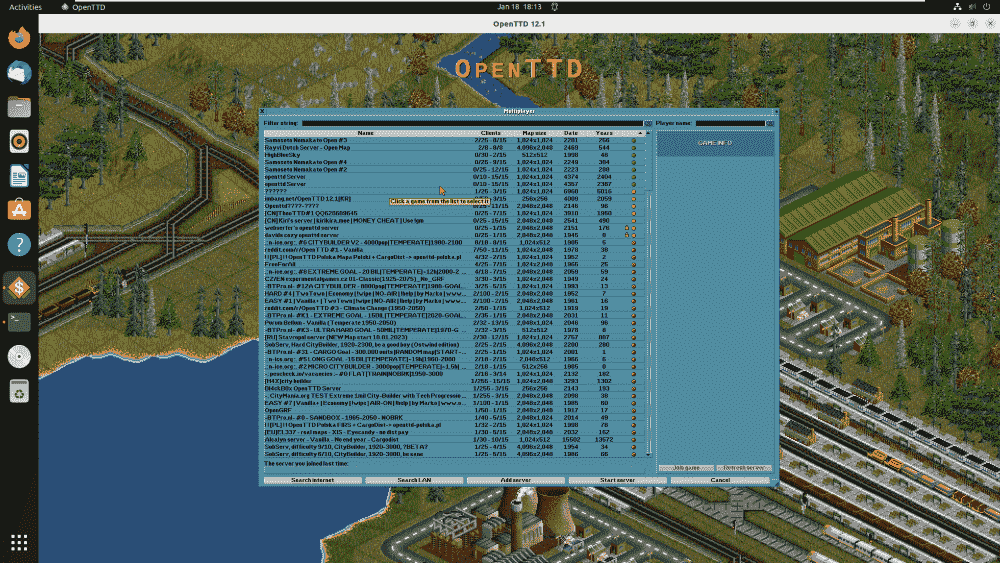Select '-BTPro.nl- #0 - SANDBOX' server row
The height and width of the screenshot is (563, 1000).
[x=454, y=418]
